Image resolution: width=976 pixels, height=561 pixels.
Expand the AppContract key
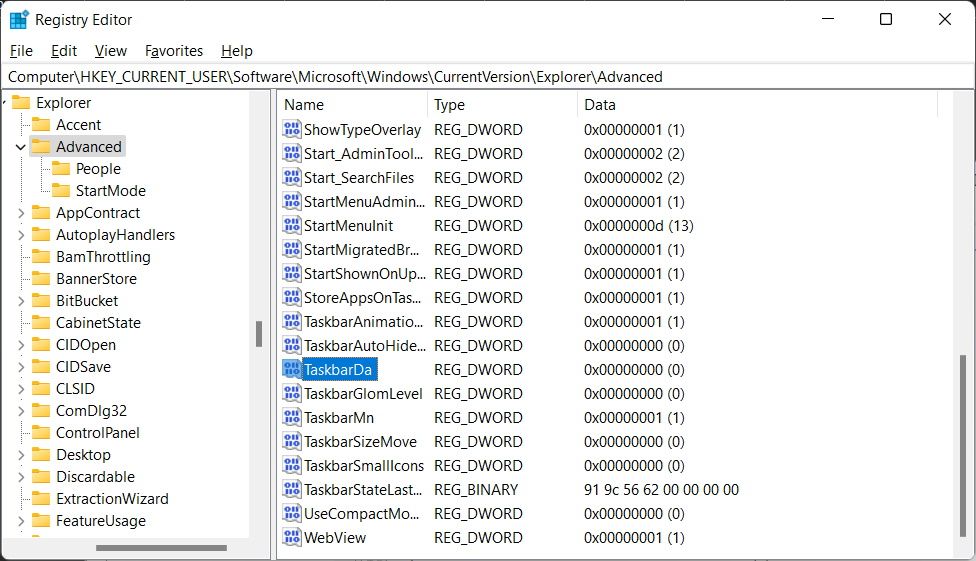(x=21, y=213)
